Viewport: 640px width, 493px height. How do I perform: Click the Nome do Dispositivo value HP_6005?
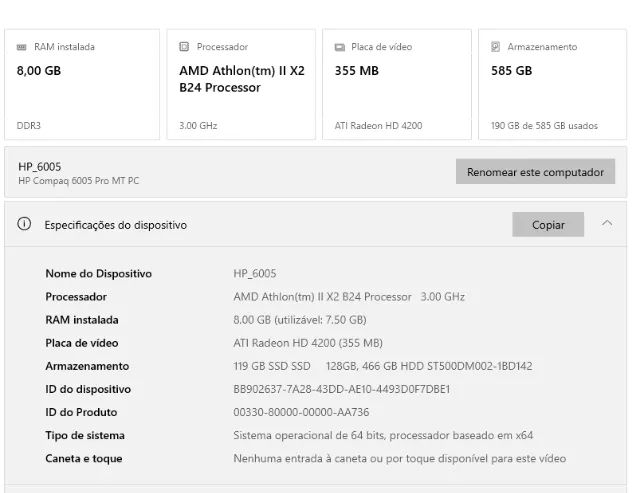(255, 273)
